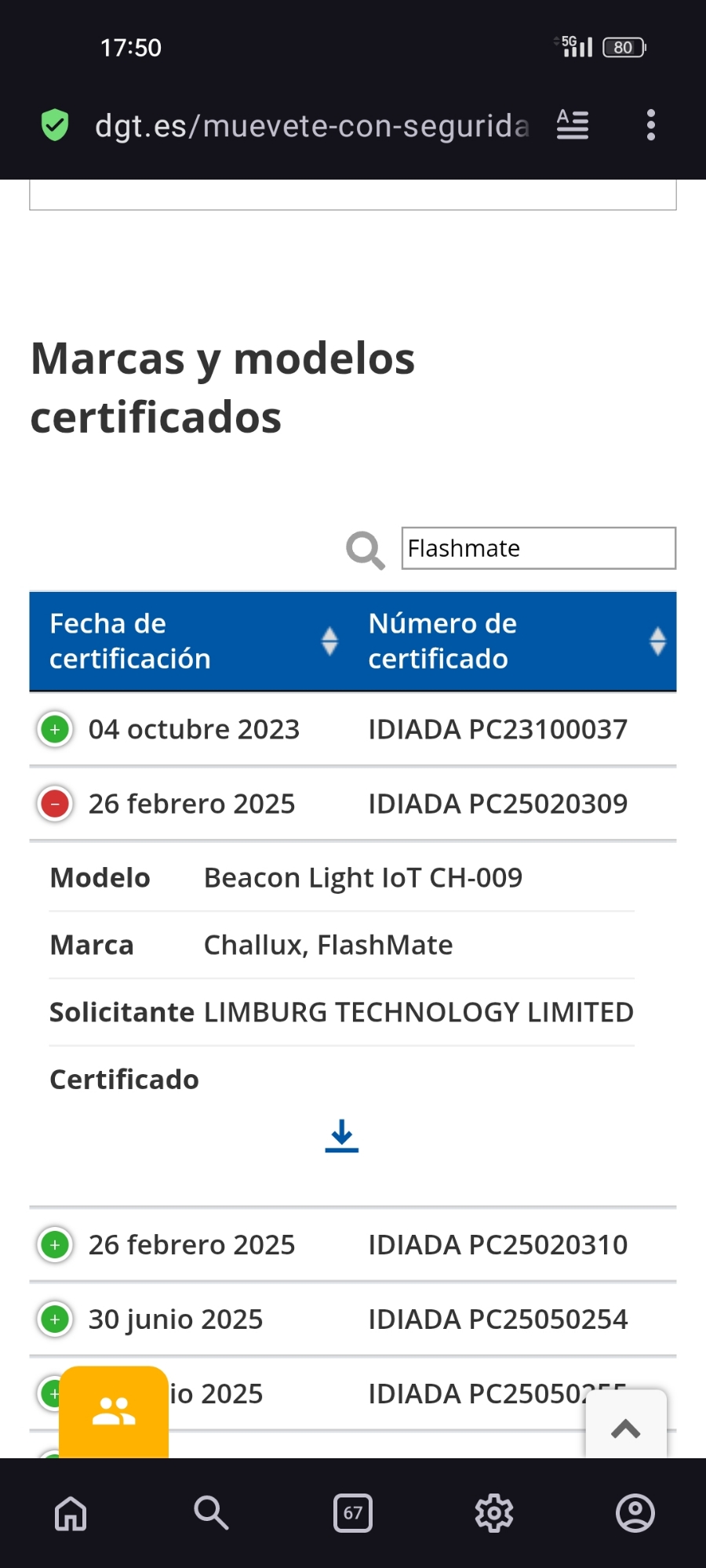Viewport: 706px width, 1568px height.
Task: Open reader mode icon in address bar
Action: [573, 125]
